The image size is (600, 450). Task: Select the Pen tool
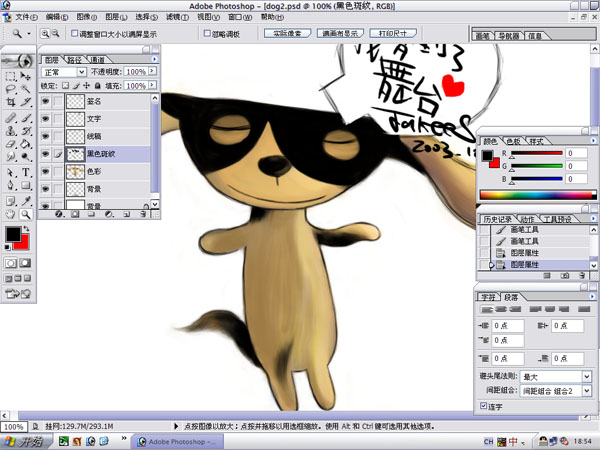coord(11,186)
